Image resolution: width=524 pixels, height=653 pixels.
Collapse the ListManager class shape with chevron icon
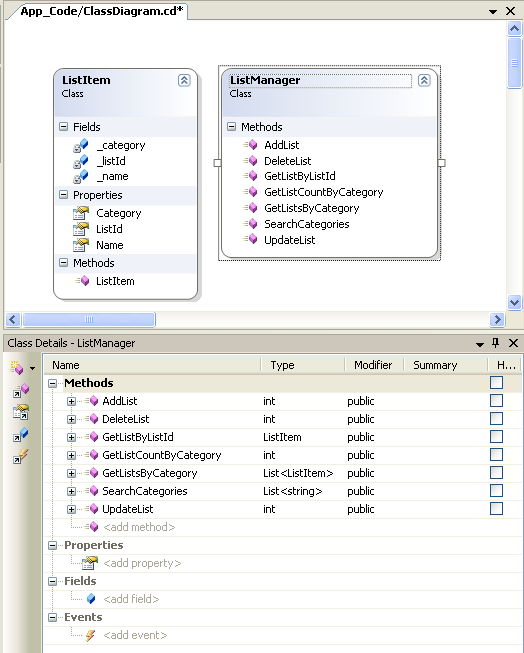coord(424,80)
